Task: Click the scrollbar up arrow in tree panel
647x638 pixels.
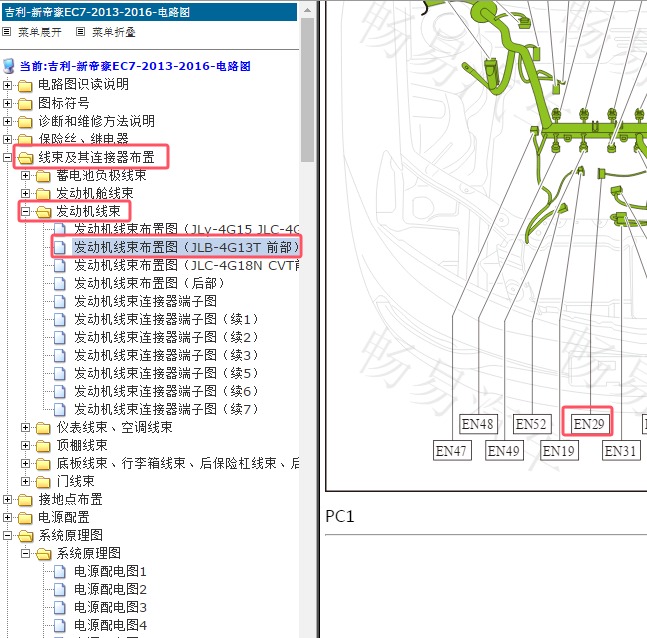Action: (307, 10)
